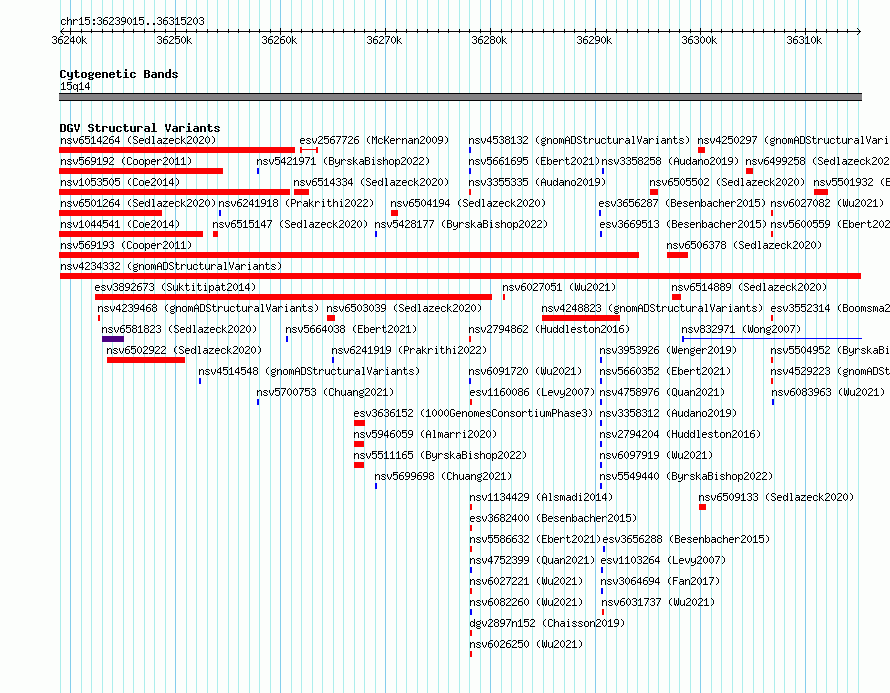The width and height of the screenshot is (890, 693).
Task: Open esv3669513 (Besenbacher2015) entry
Action: [683, 224]
